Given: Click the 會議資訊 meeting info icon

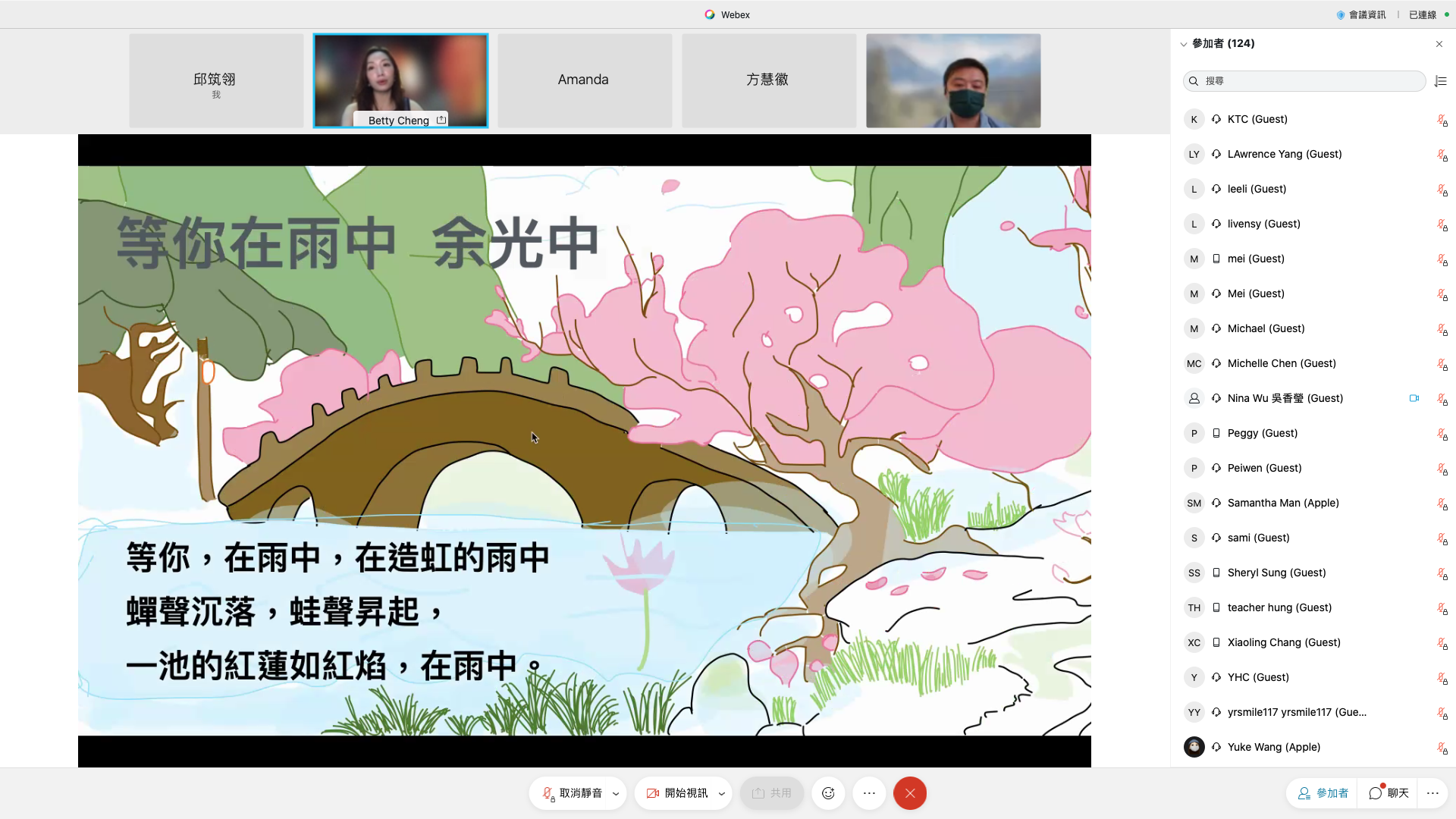Looking at the screenshot, I should pos(1341,14).
